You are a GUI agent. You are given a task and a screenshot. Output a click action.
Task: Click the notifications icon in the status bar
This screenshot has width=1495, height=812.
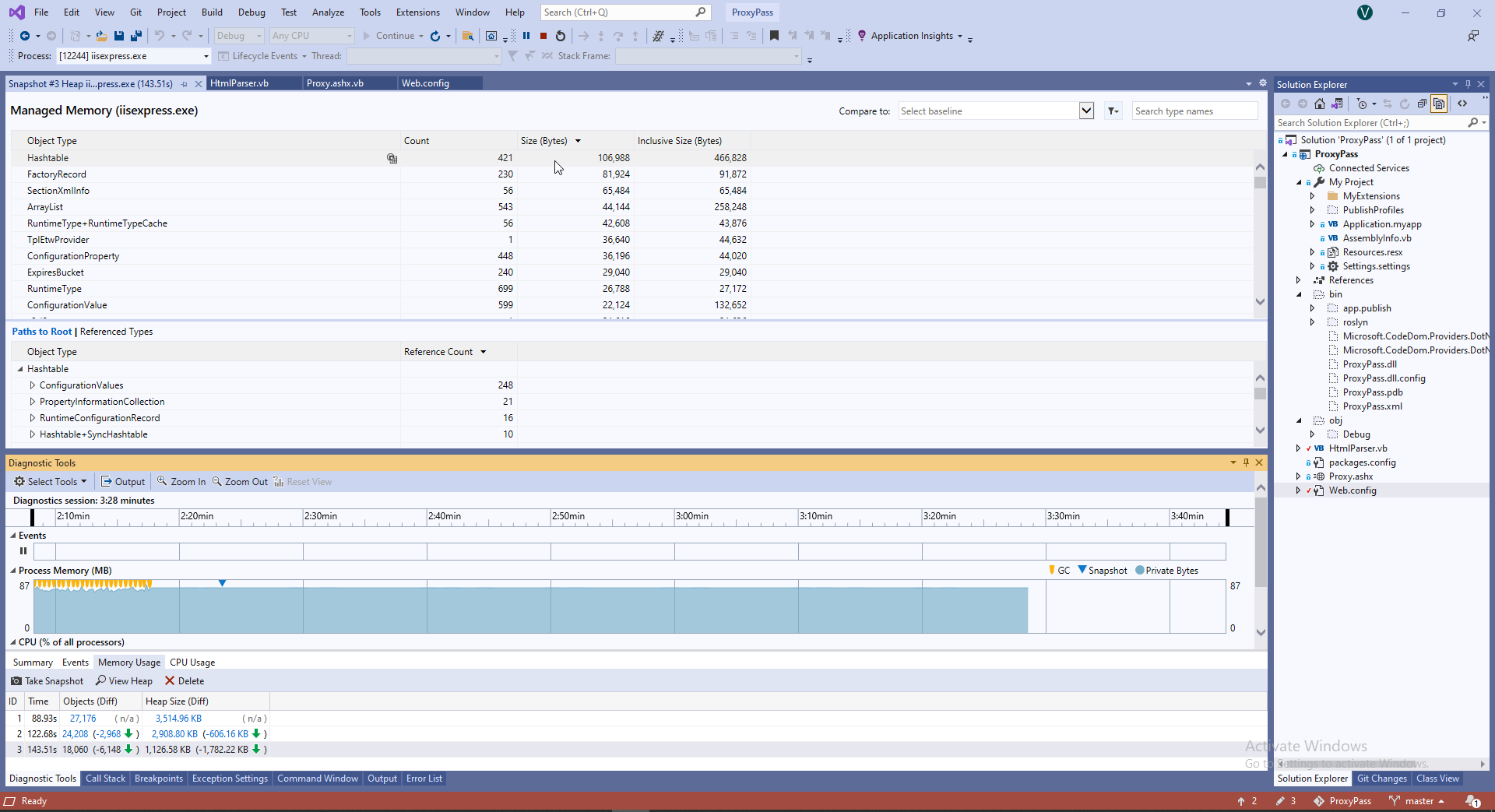[1473, 801]
